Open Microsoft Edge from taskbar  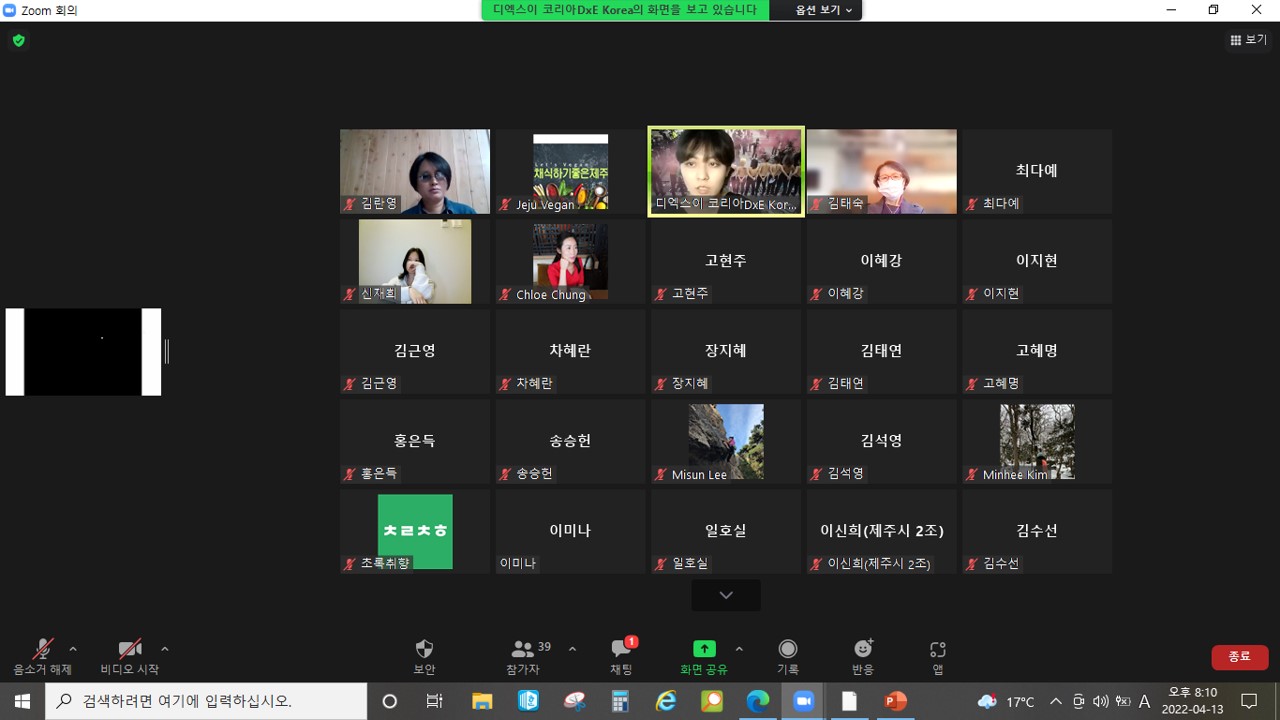point(758,701)
